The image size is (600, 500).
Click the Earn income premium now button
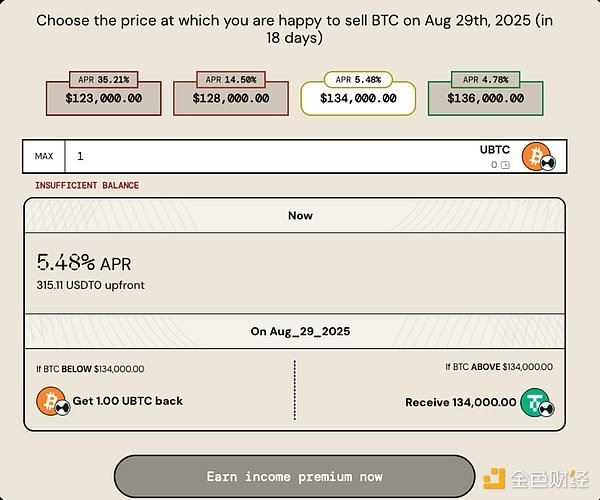pyautogui.click(x=294, y=477)
